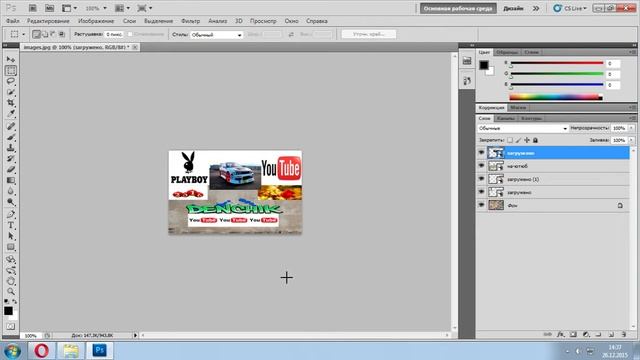
Task: Open the layer opacity slider arrow
Action: pos(631,128)
